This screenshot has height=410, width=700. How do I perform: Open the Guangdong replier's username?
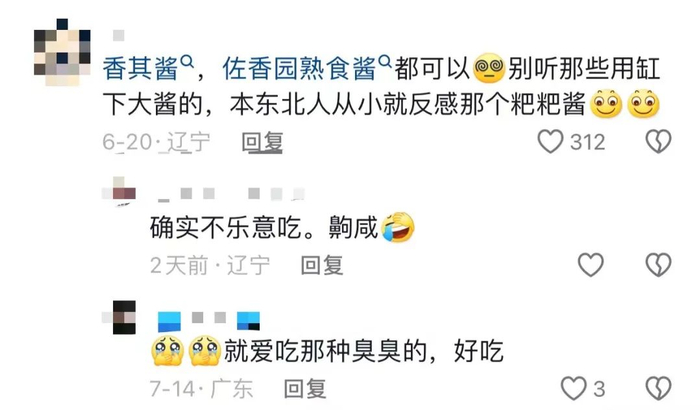[208, 318]
